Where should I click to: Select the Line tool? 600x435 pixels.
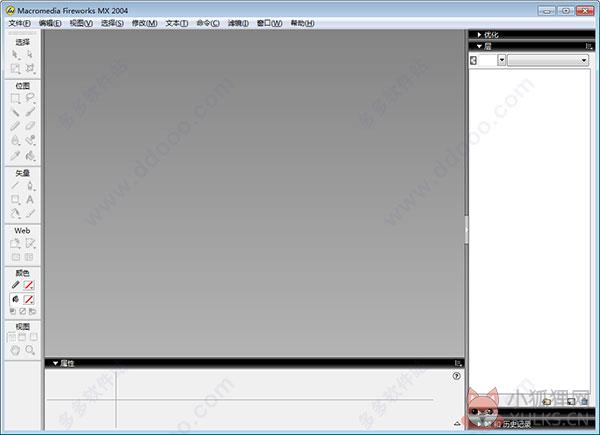[15, 186]
